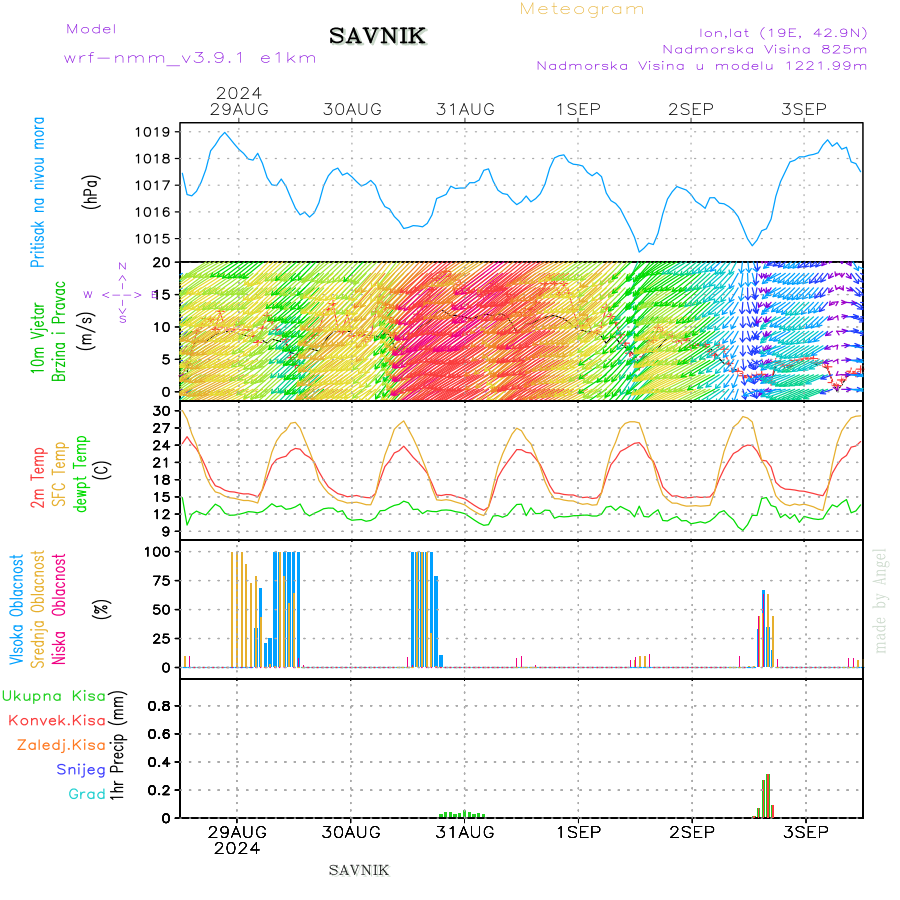Click the bold "SAVNIK" title above the charts
This screenshot has width=900, height=900.
tap(378, 36)
